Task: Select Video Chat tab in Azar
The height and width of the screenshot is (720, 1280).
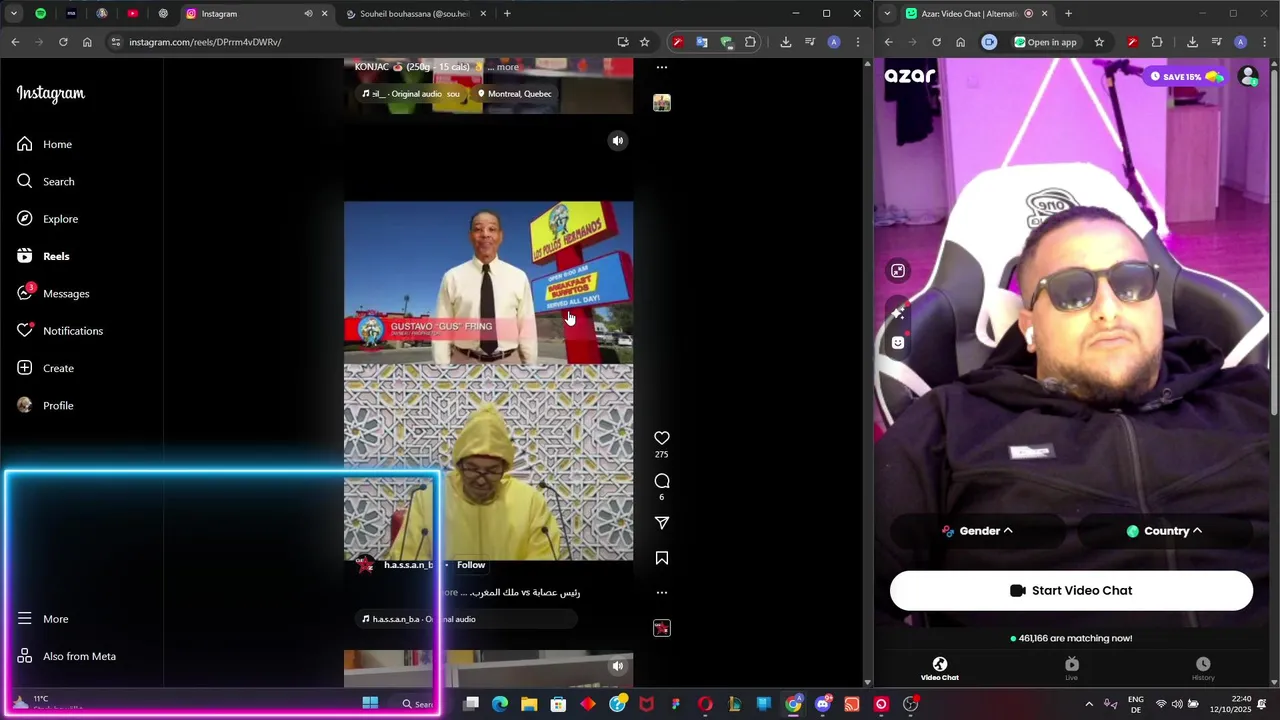Action: (940, 670)
